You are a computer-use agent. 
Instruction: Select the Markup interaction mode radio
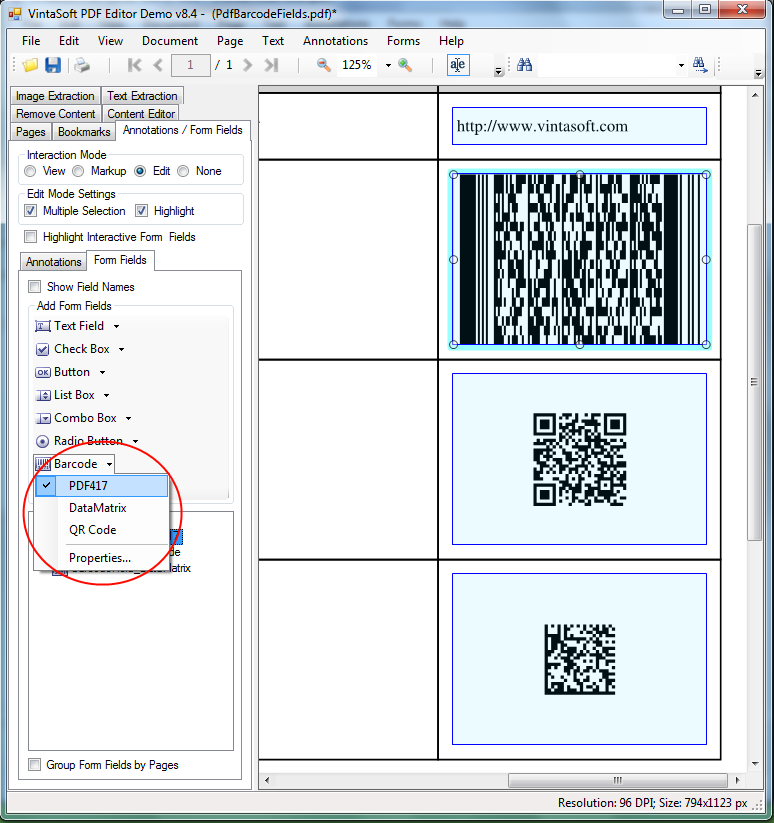[78, 171]
